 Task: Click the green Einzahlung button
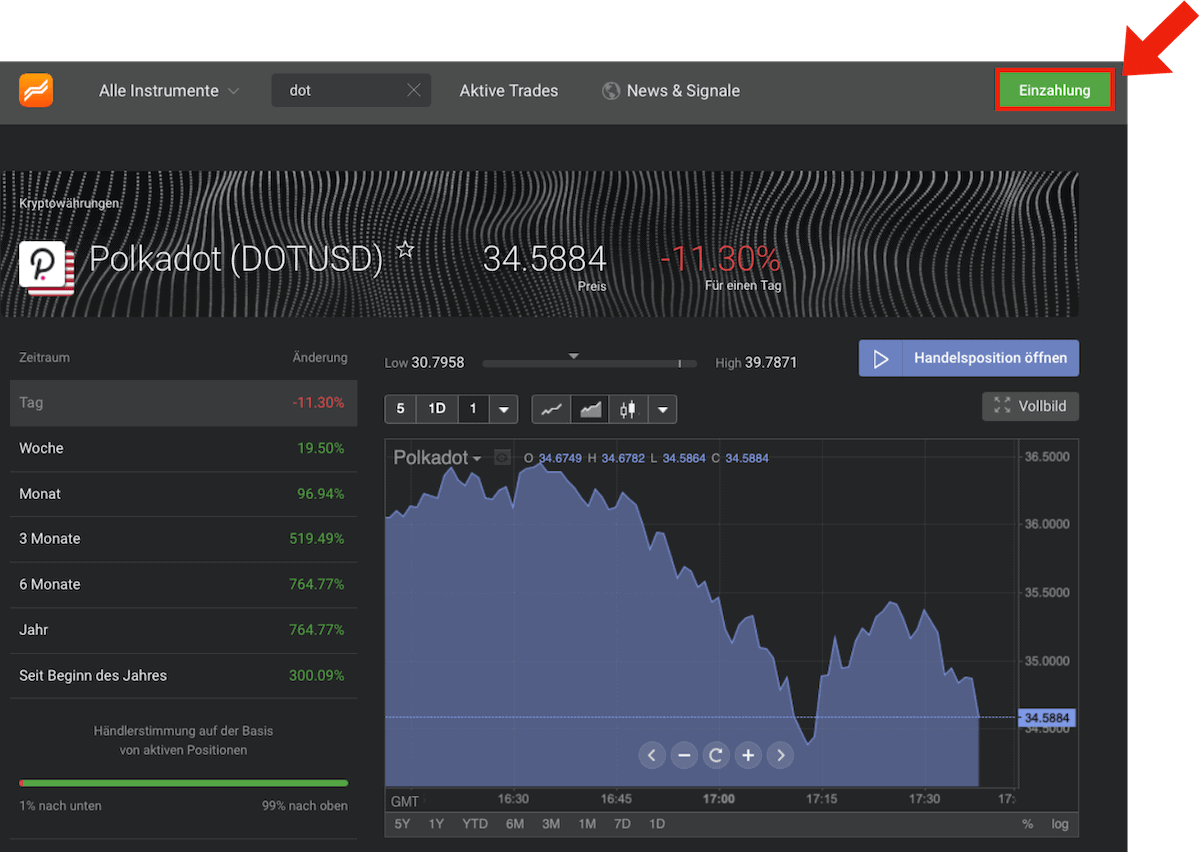click(x=1054, y=89)
